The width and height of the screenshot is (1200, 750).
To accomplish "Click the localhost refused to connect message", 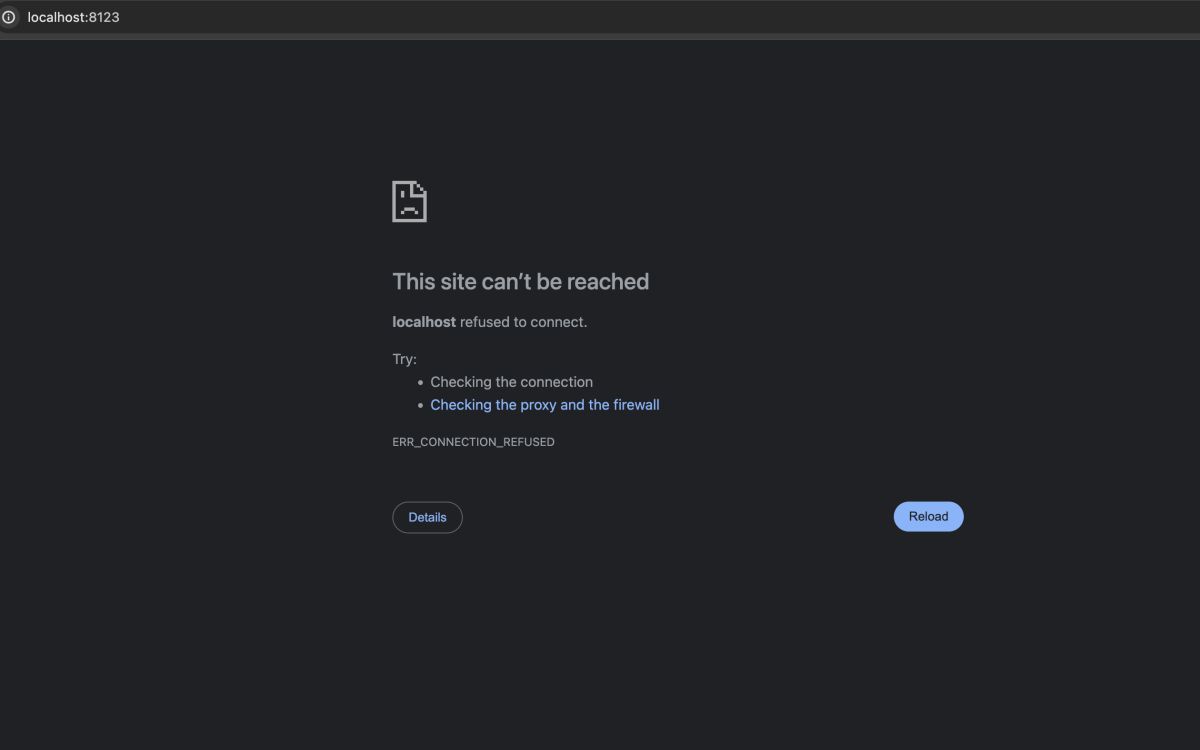I will pos(490,322).
